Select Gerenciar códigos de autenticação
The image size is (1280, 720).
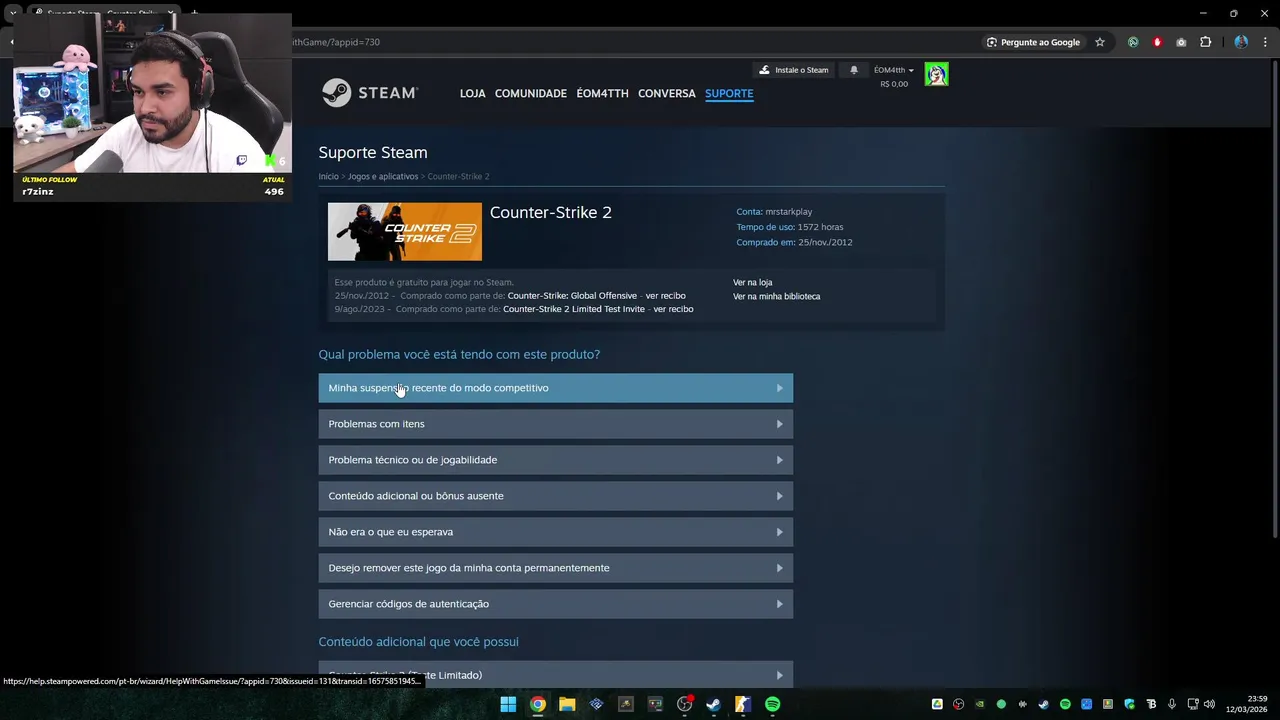pyautogui.click(x=555, y=604)
